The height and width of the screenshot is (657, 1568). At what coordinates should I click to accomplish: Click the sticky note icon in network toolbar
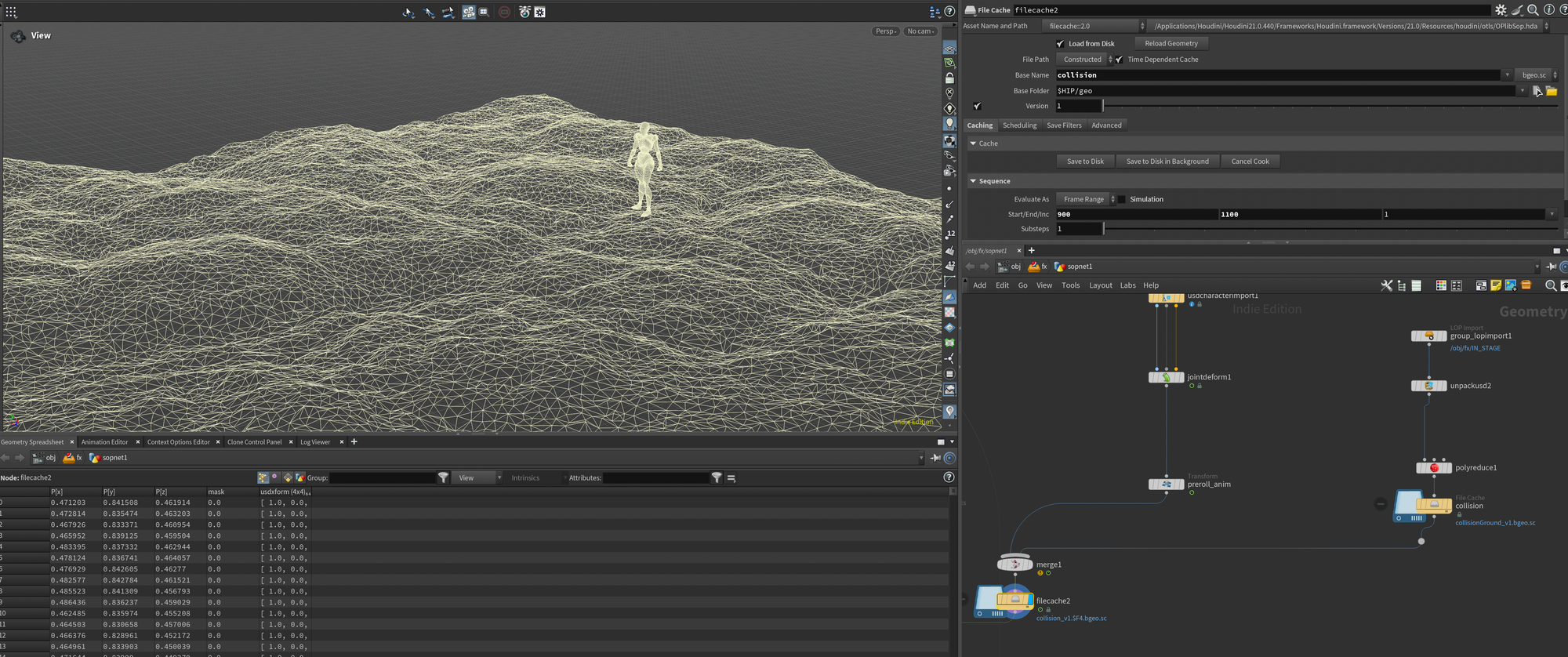tap(1496, 285)
